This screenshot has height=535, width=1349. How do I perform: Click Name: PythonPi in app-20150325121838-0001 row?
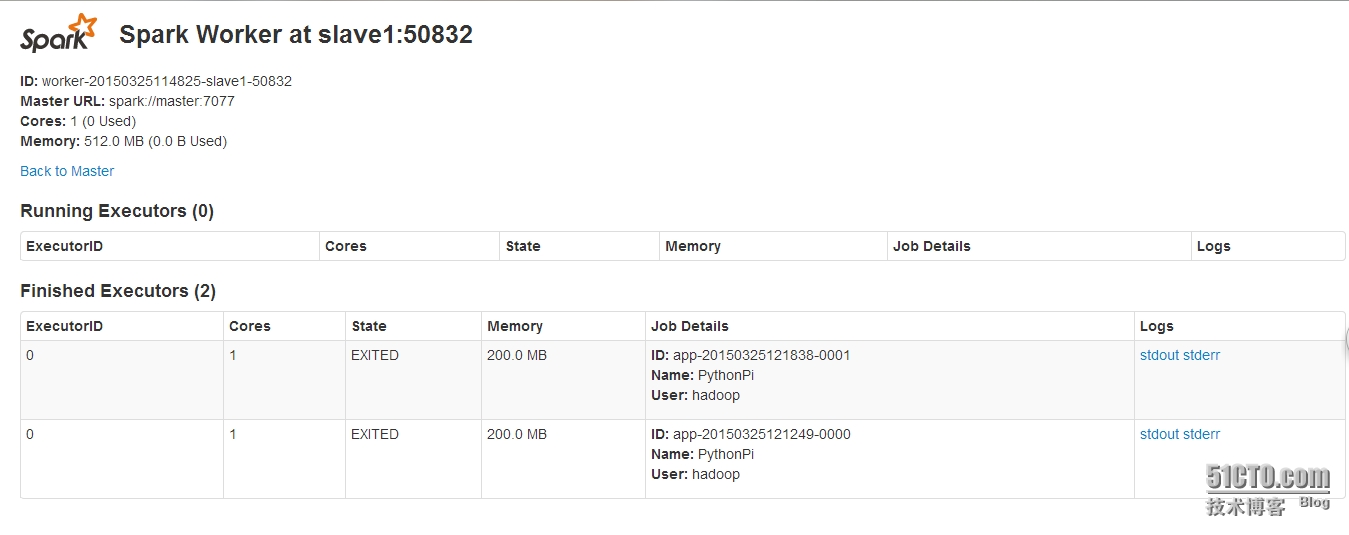click(x=703, y=375)
